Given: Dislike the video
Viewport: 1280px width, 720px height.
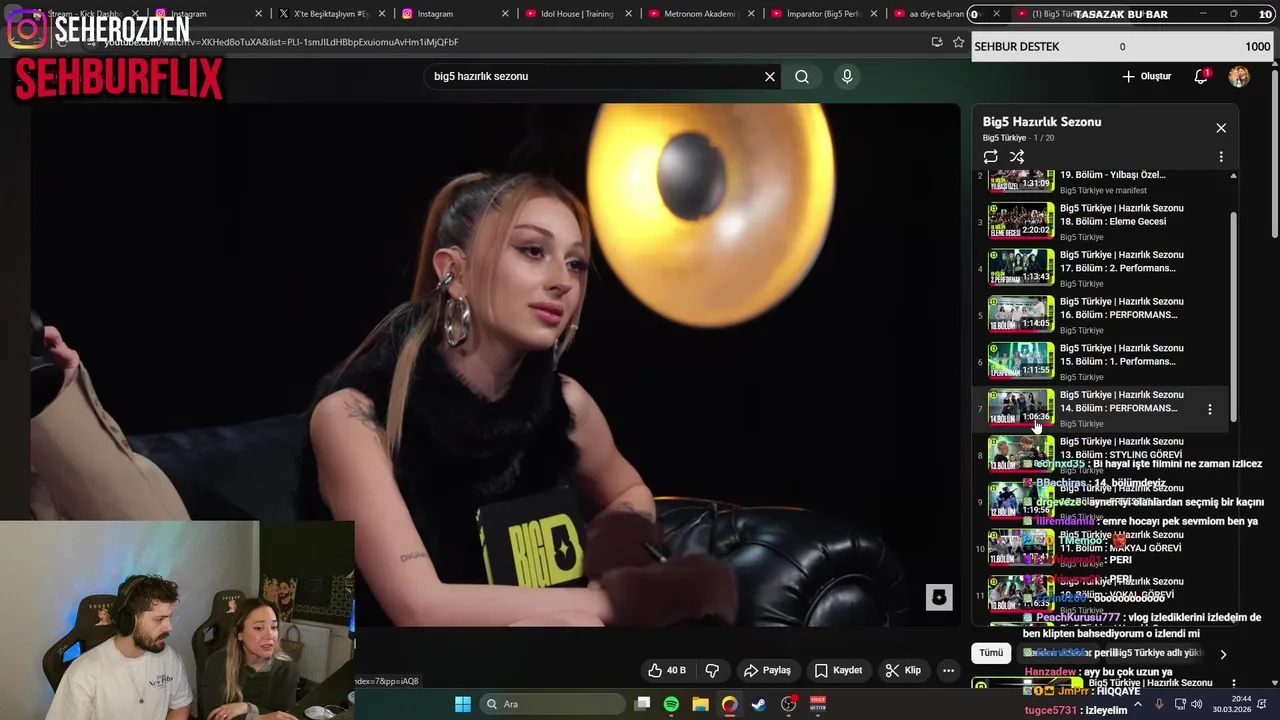Looking at the screenshot, I should pyautogui.click(x=713, y=670).
